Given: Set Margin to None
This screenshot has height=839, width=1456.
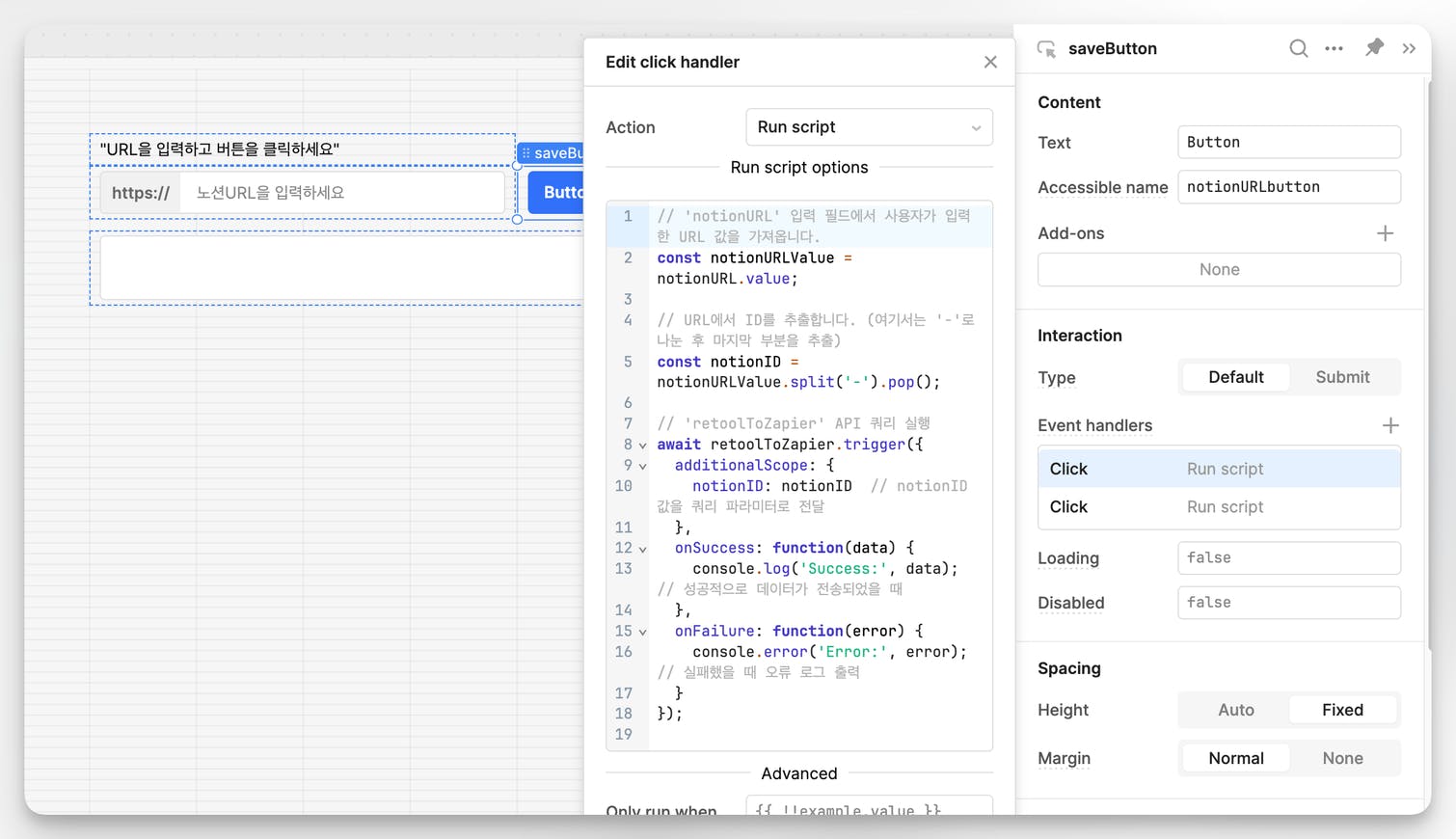Looking at the screenshot, I should [1341, 758].
